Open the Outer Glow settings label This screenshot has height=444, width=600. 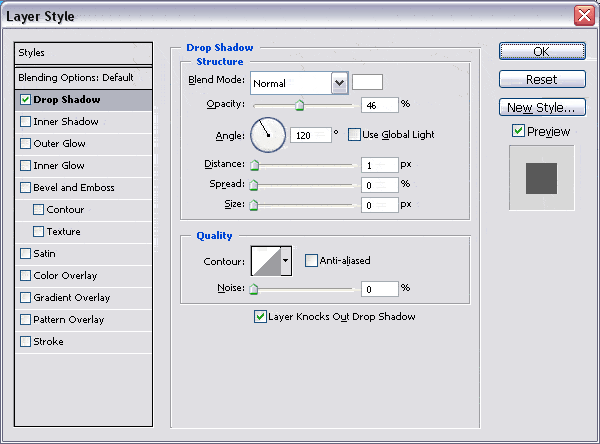coord(60,144)
